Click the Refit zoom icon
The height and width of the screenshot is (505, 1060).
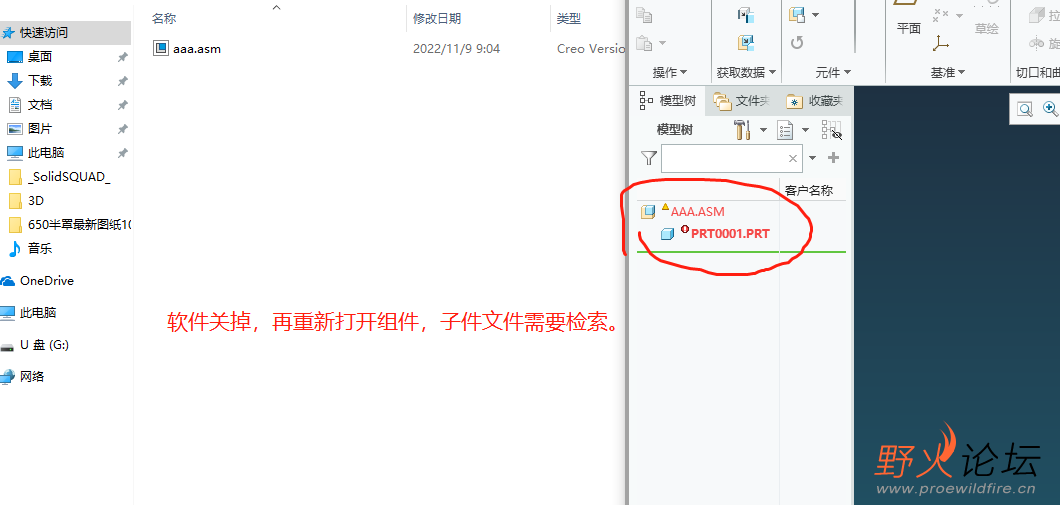[1025, 109]
